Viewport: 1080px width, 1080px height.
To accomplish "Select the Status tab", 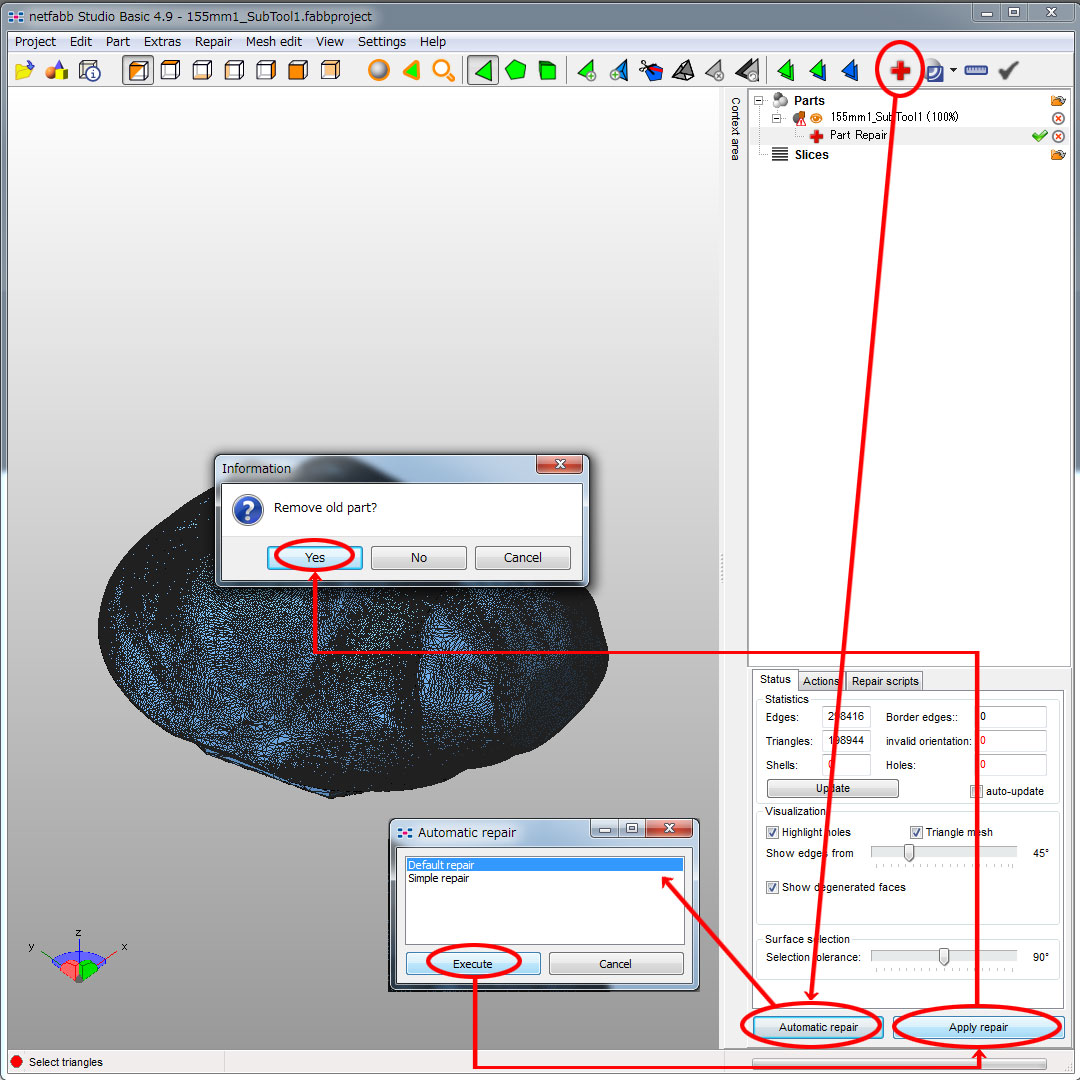I will 775,679.
